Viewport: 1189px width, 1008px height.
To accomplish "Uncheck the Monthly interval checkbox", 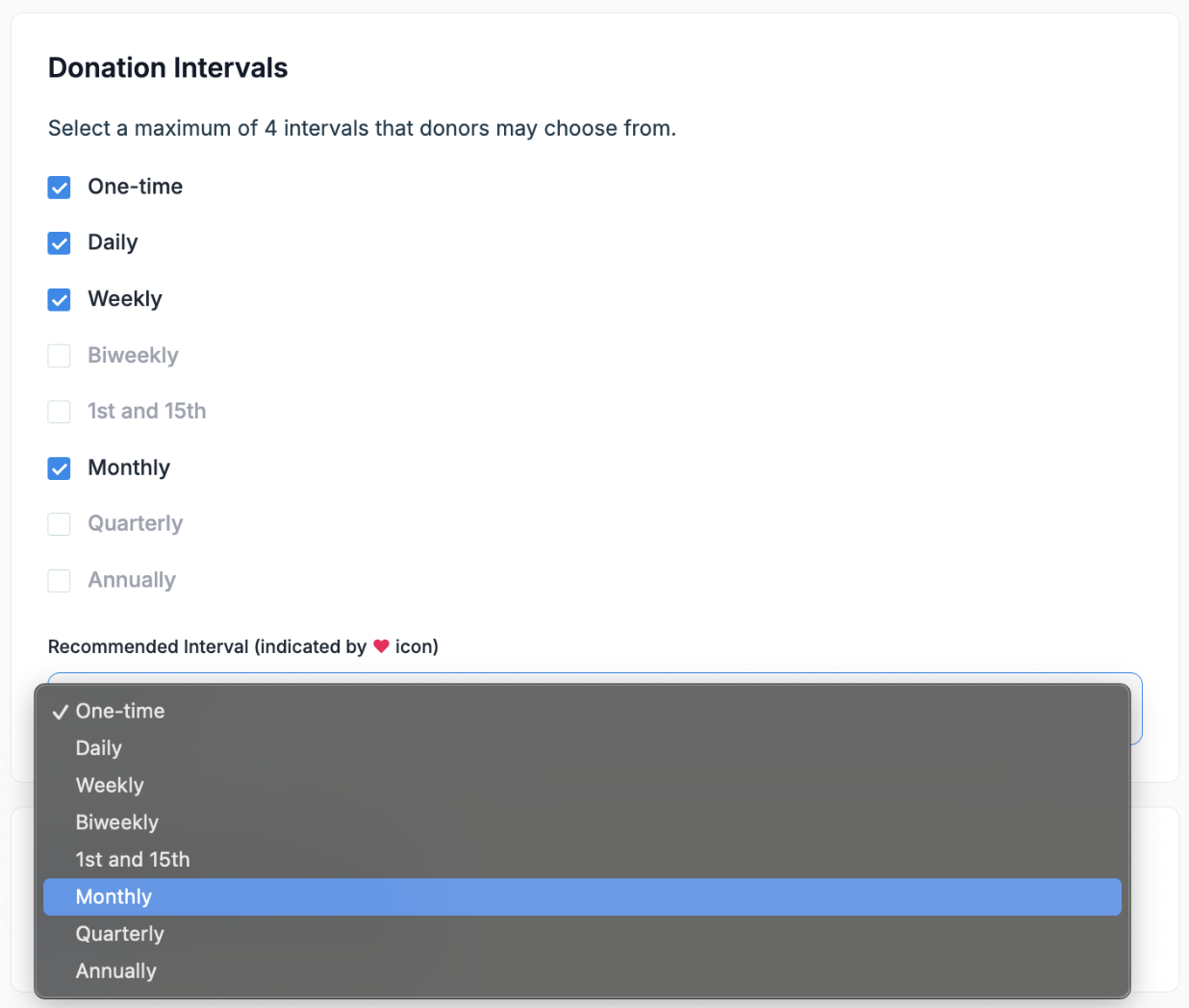I will [60, 468].
